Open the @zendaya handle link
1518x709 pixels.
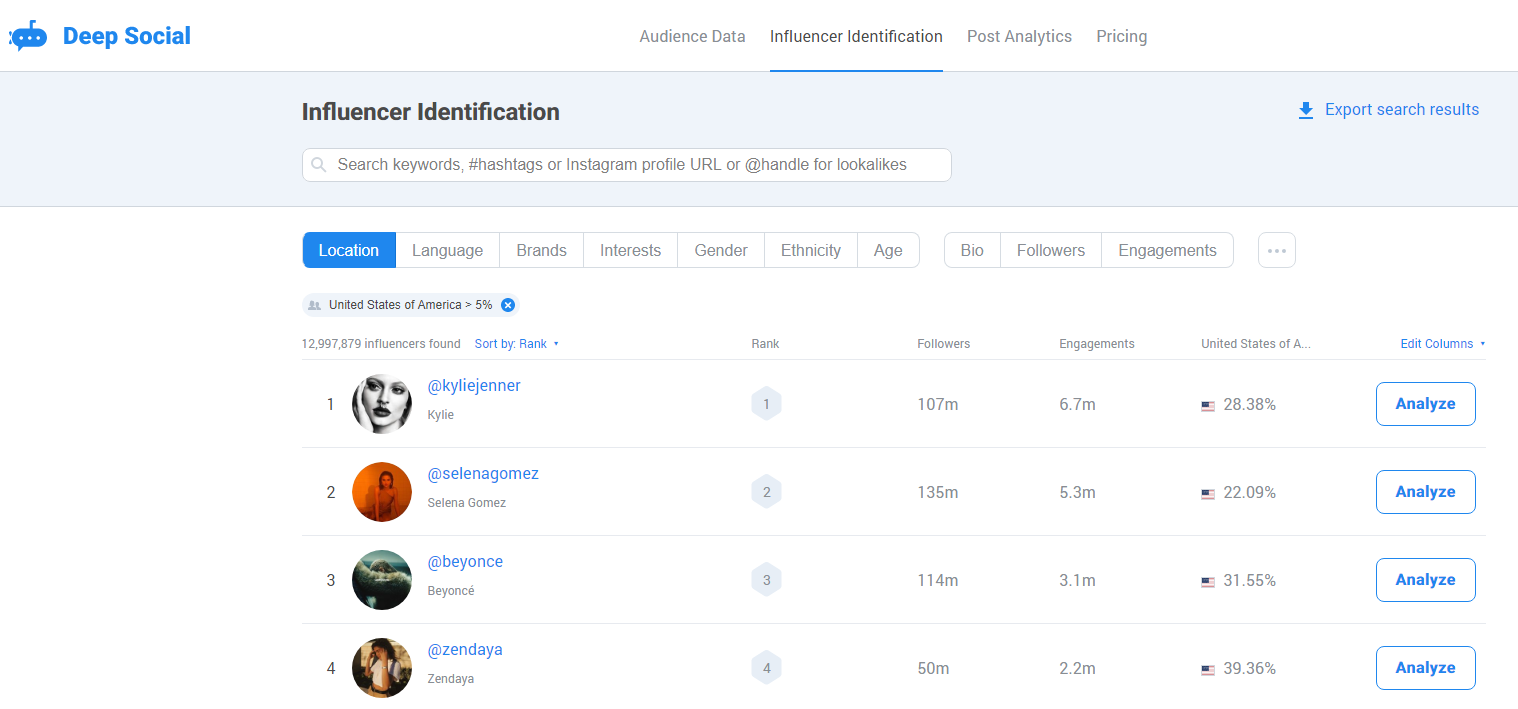point(465,650)
